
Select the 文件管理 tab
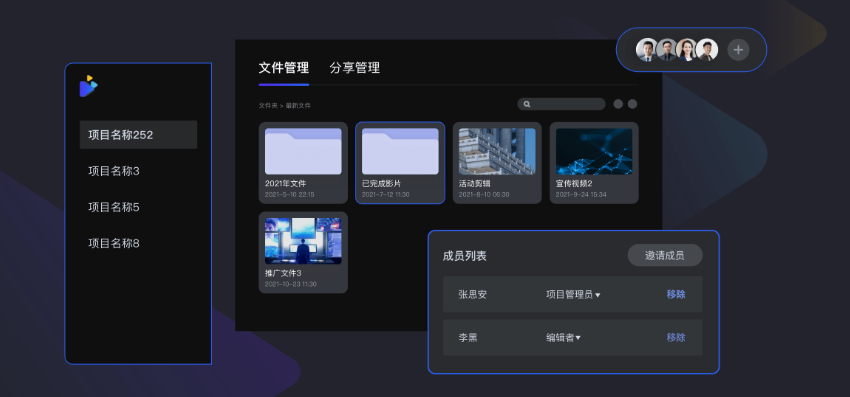(284, 68)
